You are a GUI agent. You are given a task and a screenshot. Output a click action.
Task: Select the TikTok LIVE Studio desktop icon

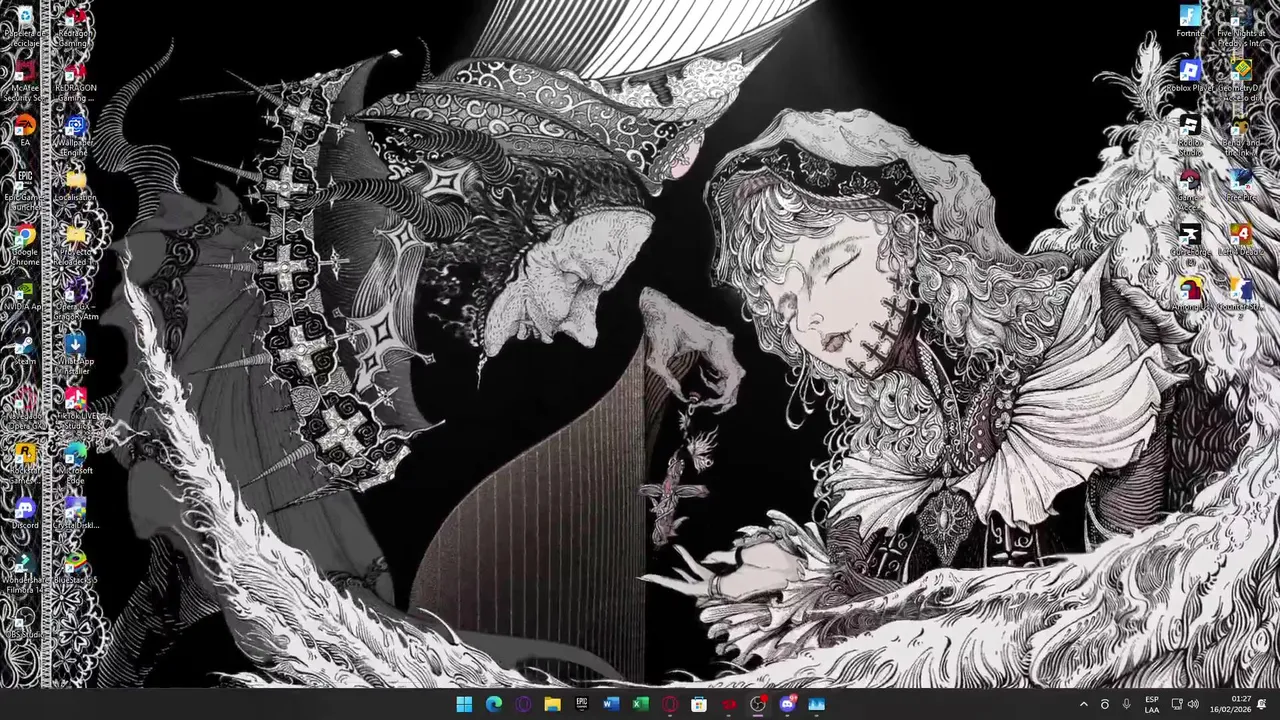point(75,409)
